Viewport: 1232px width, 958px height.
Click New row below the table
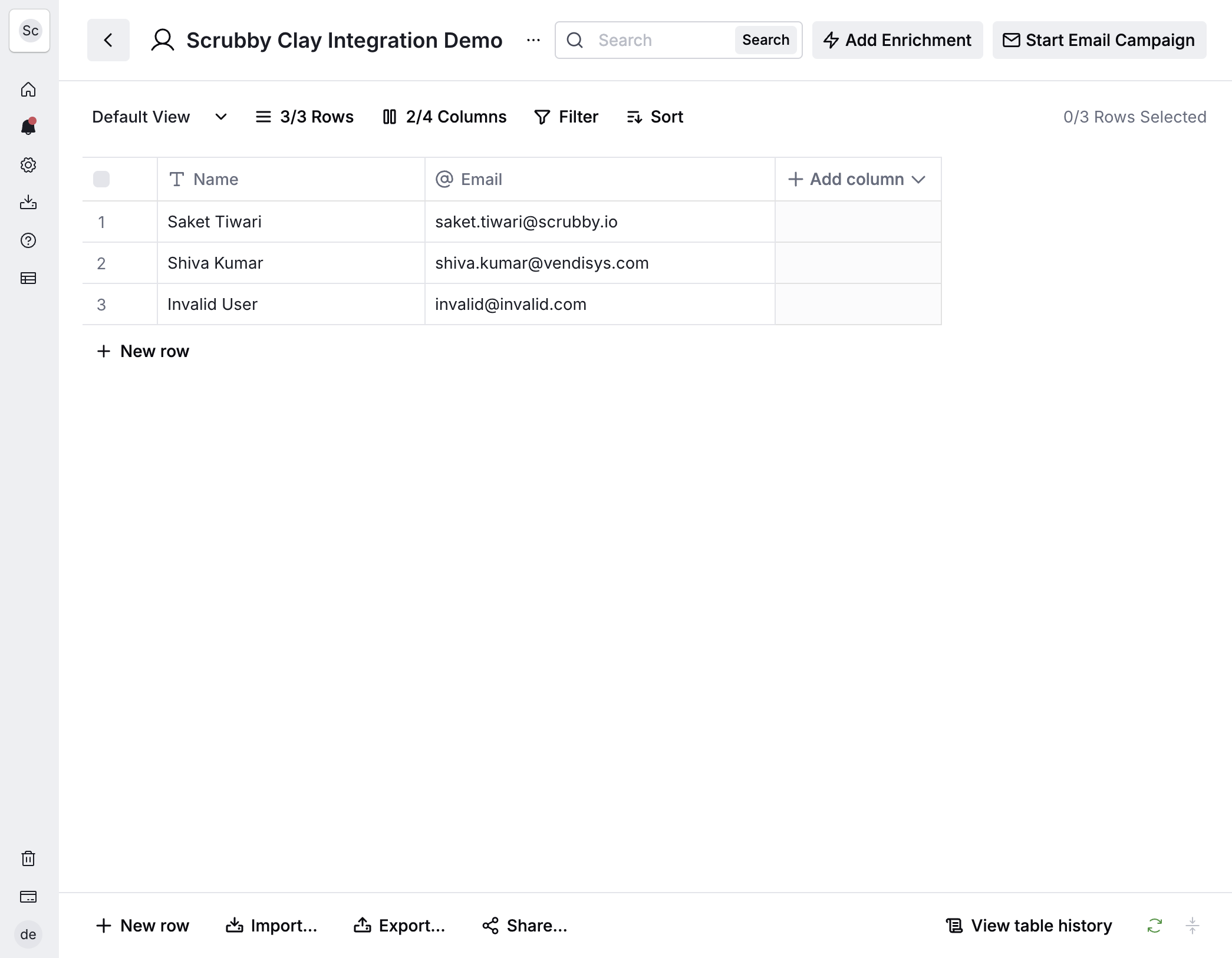[x=143, y=351]
